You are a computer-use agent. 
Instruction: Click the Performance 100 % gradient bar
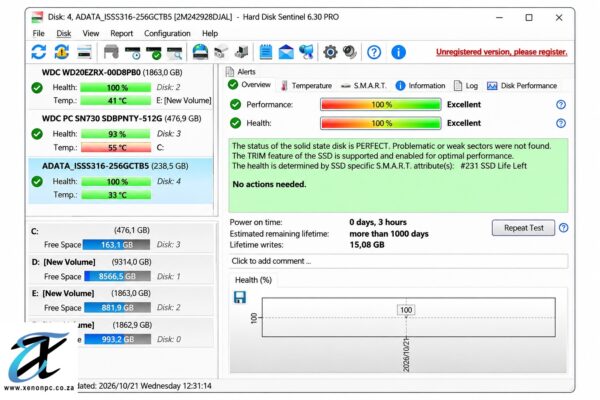(x=381, y=104)
